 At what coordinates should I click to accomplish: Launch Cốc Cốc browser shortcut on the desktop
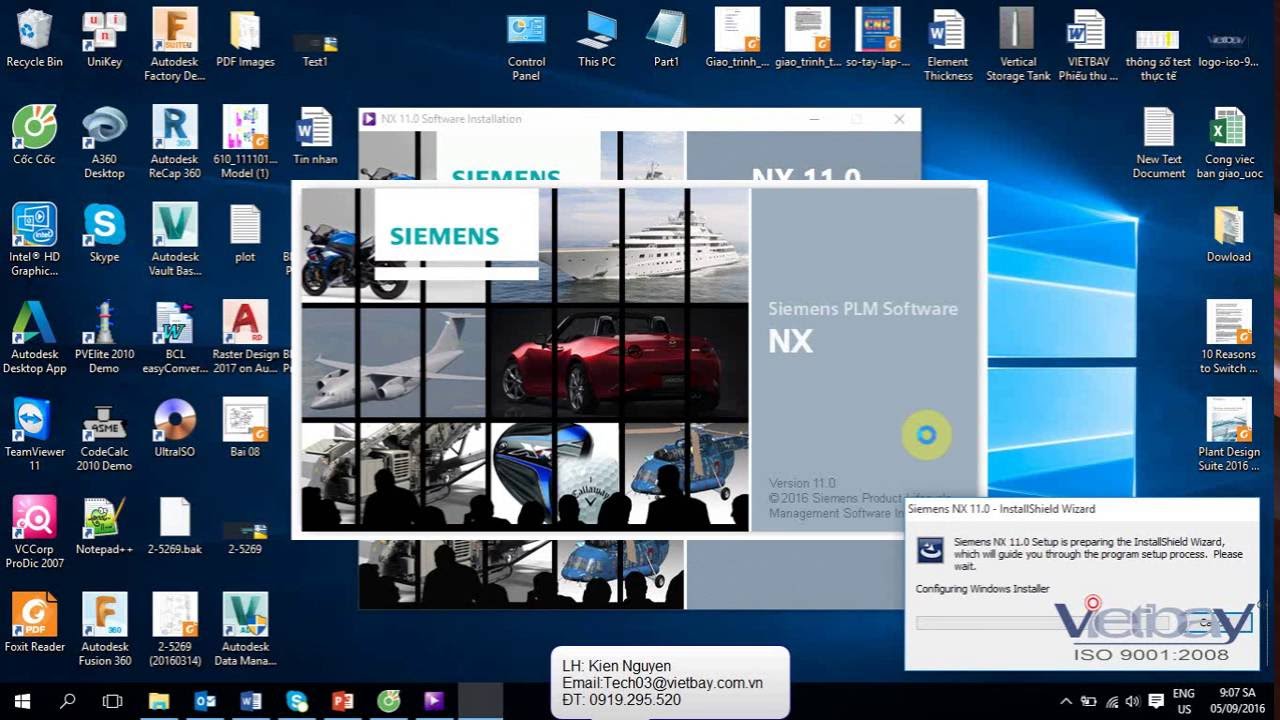pyautogui.click(x=34, y=136)
